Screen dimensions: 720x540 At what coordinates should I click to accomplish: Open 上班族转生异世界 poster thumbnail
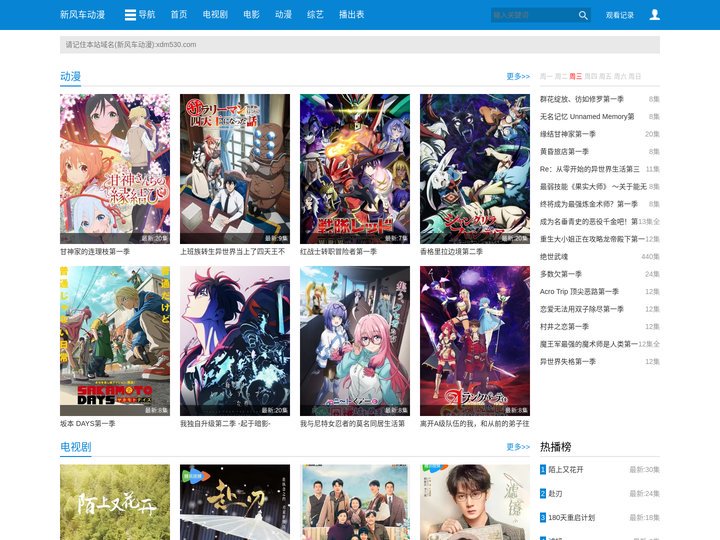point(235,169)
